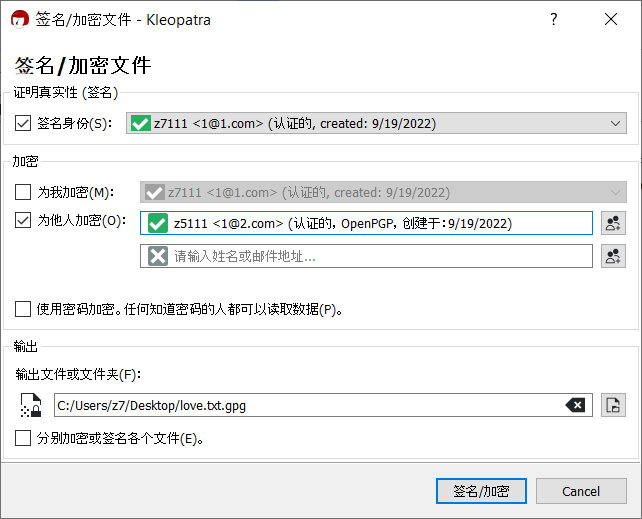Click the z5111 recipient input field
This screenshot has height=519, width=642.
[366, 223]
